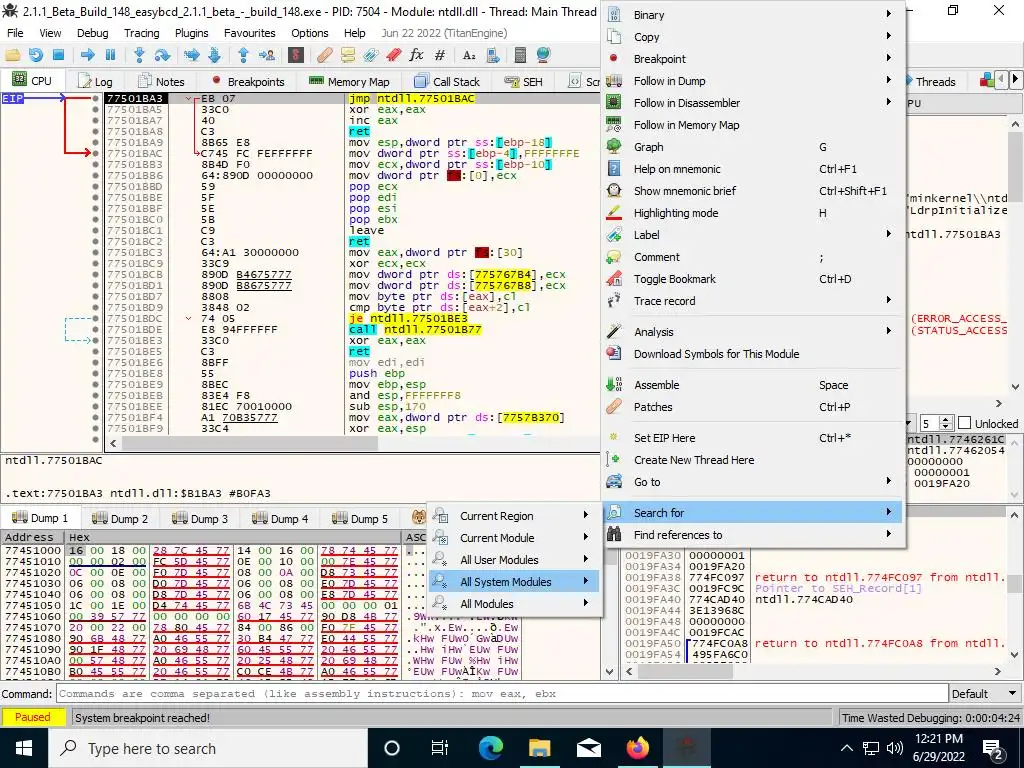Open the Labels toolbar icon
Screen dimensions: 1024x768
370,56
